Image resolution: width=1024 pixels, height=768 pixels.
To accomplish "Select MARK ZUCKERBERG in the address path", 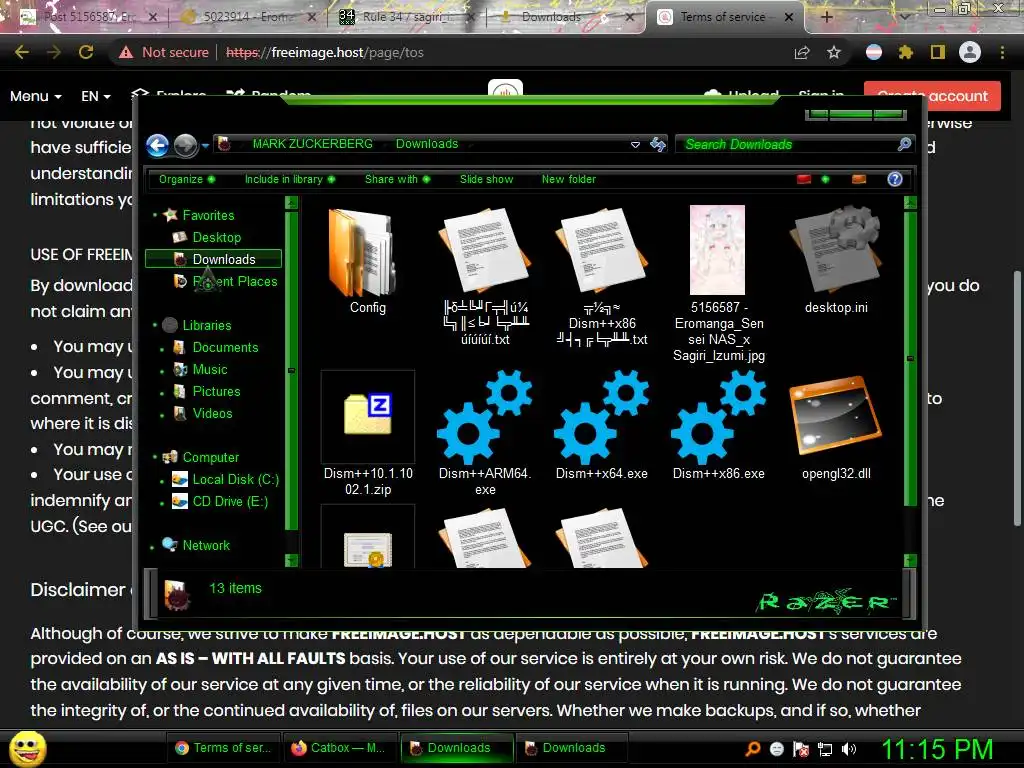I will (312, 144).
